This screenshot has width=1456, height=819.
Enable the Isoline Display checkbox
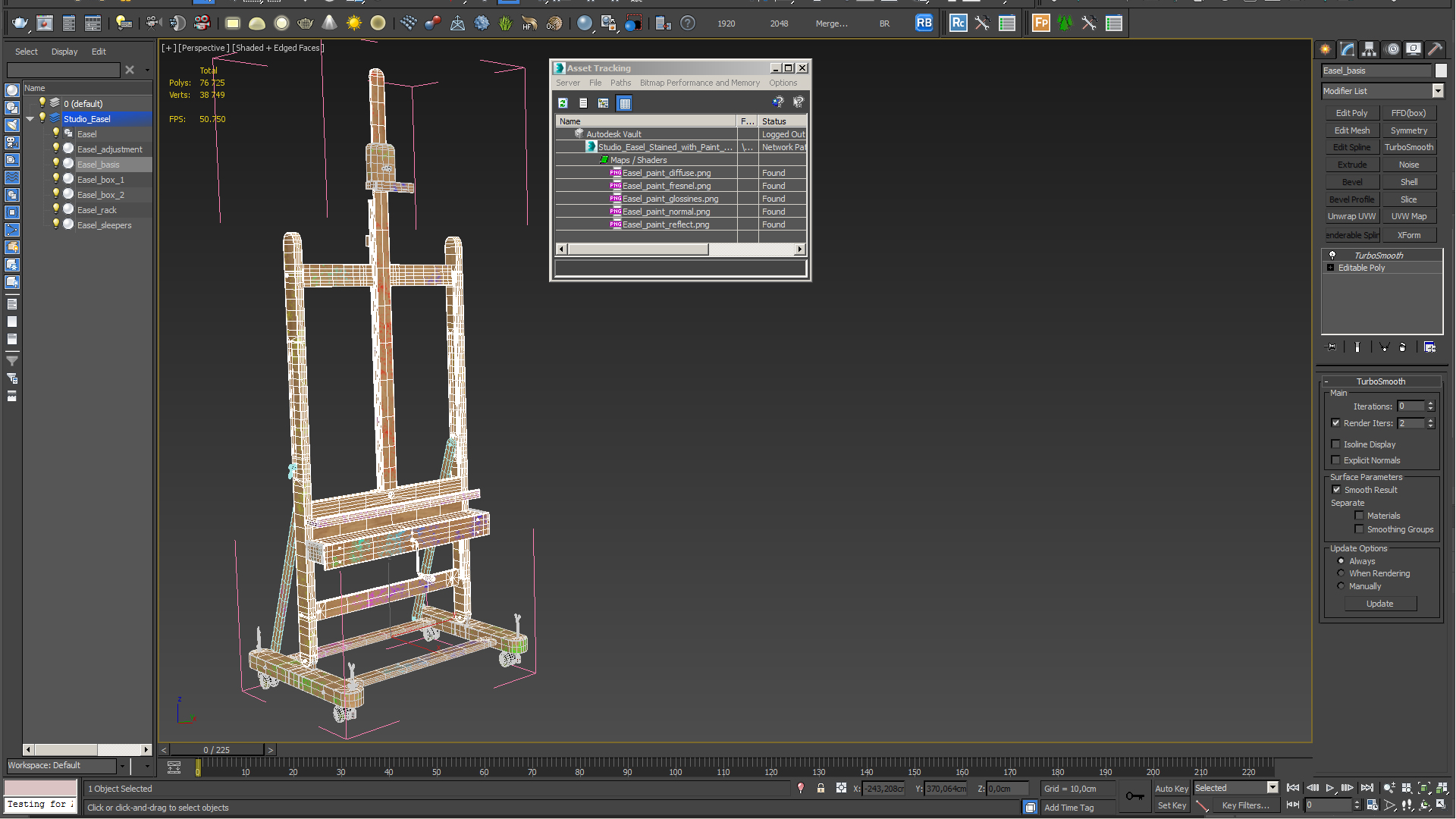1336,444
